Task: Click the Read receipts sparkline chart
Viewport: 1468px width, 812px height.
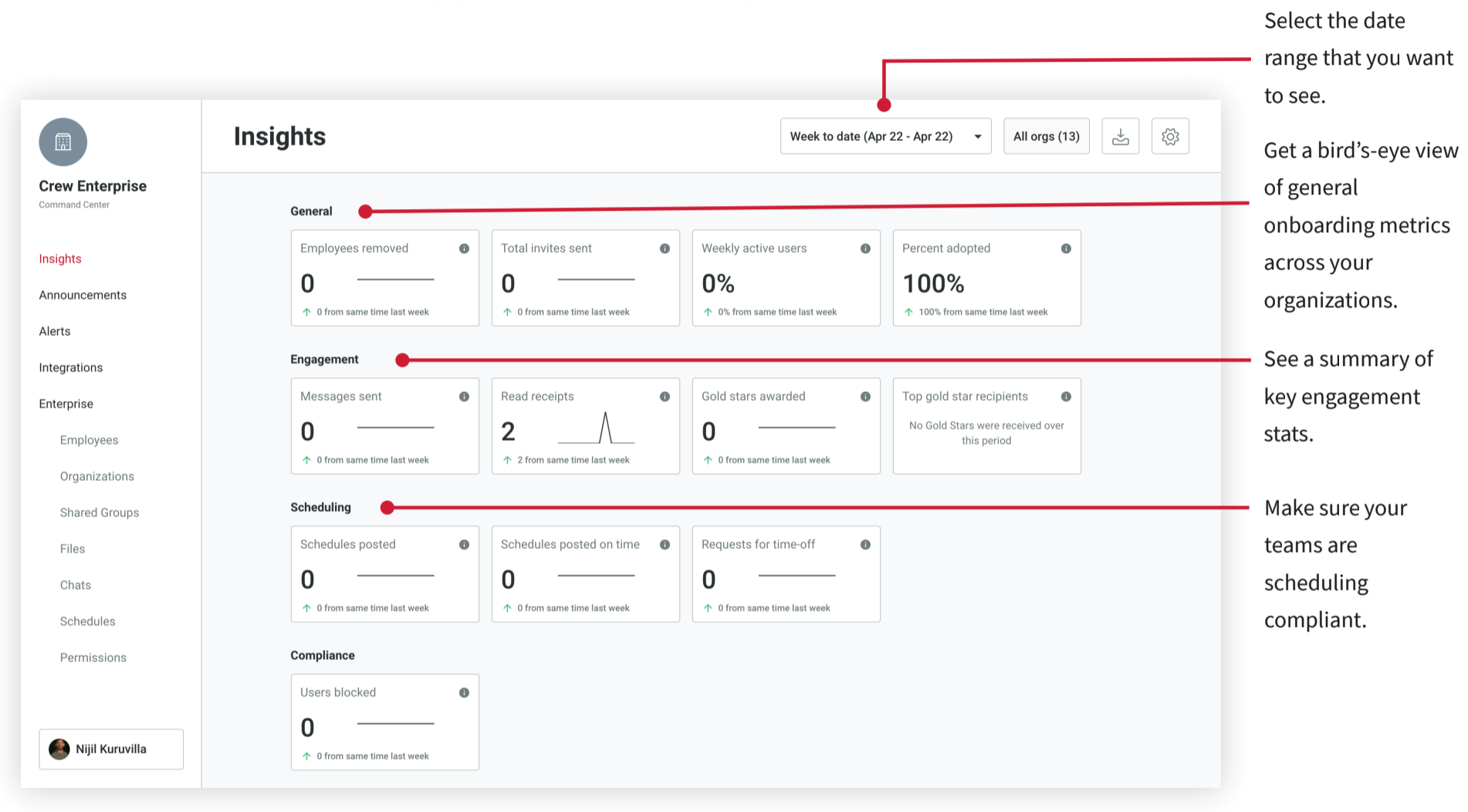Action: point(596,428)
